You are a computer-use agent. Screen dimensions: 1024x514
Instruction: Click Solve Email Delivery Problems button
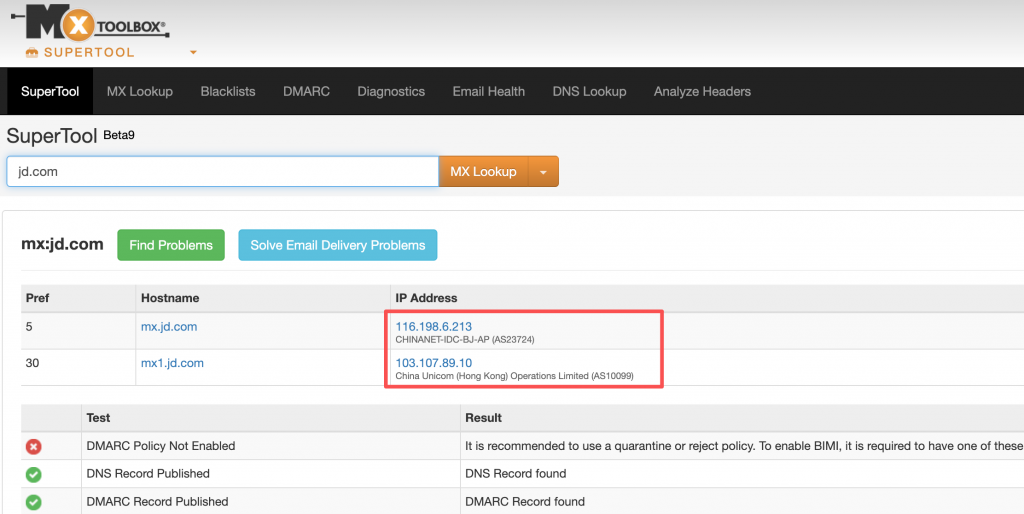point(337,245)
